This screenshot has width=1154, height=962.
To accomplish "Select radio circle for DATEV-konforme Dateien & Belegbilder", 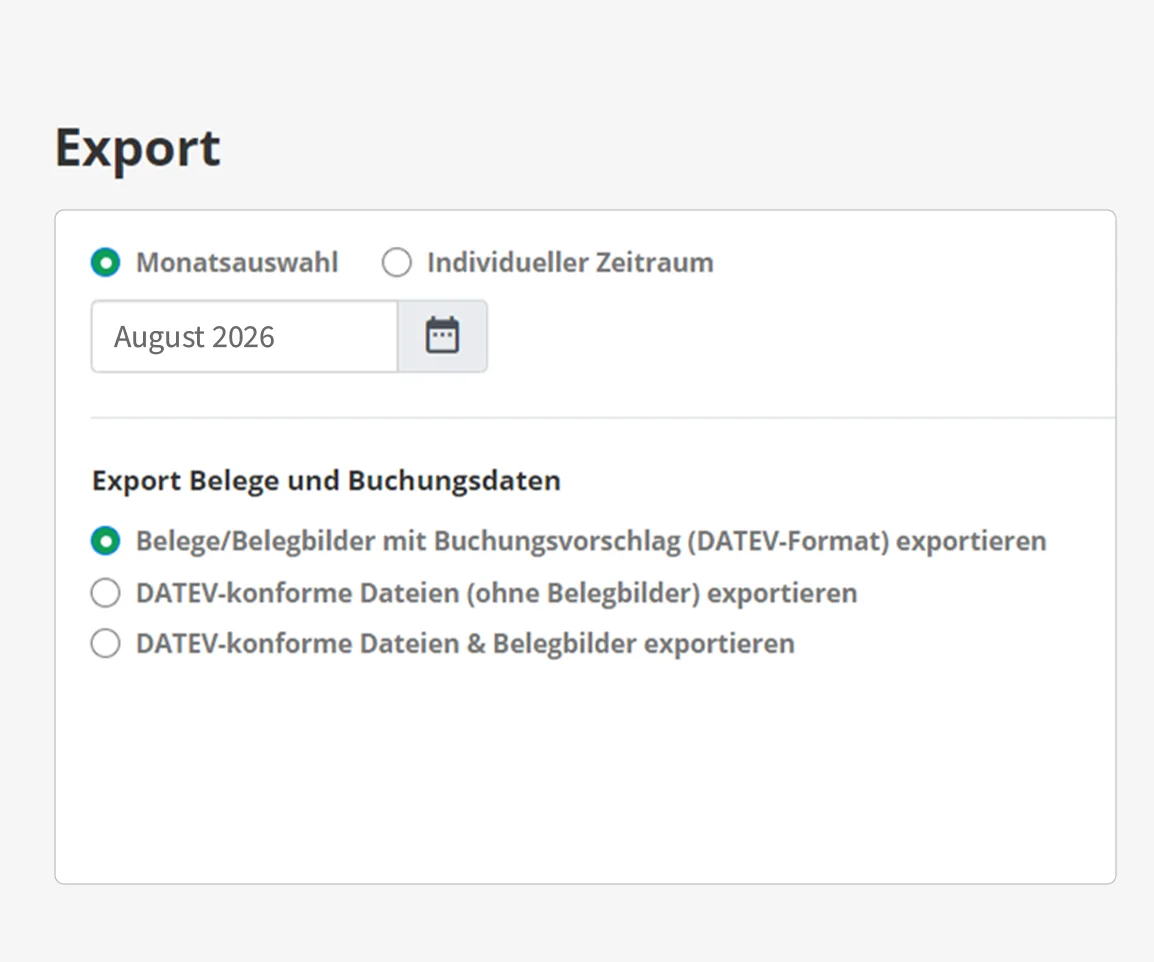I will click(105, 643).
